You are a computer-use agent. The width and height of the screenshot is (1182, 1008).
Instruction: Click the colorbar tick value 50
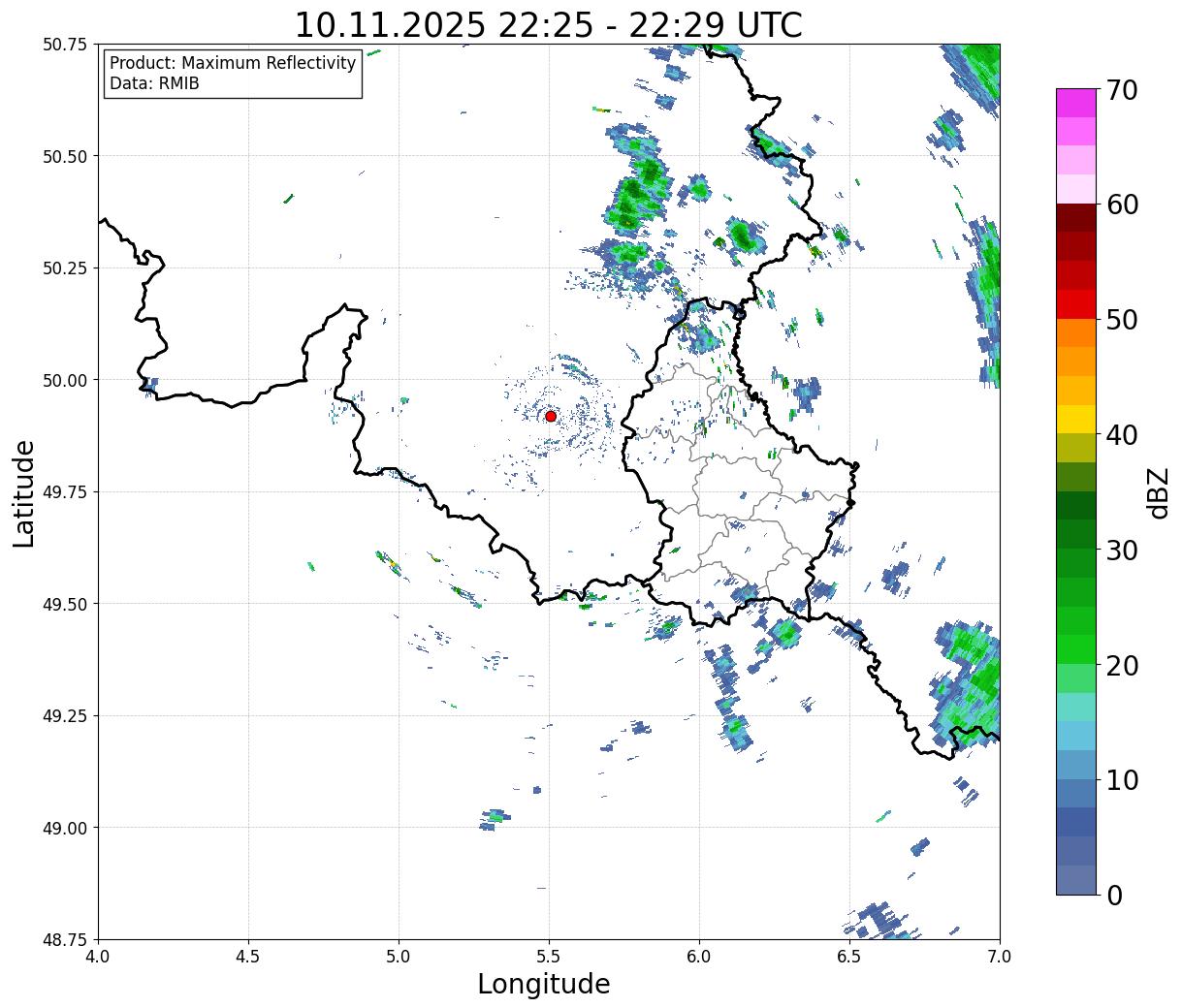(x=1122, y=320)
